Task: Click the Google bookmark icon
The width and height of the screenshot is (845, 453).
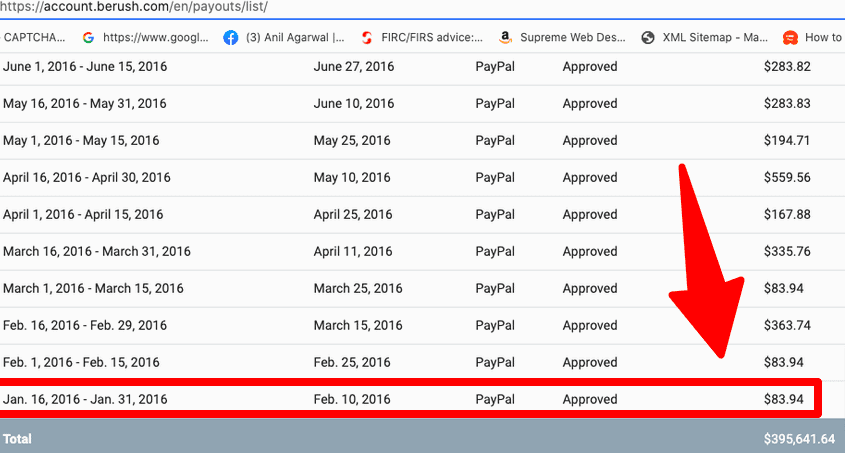Action: tap(88, 37)
